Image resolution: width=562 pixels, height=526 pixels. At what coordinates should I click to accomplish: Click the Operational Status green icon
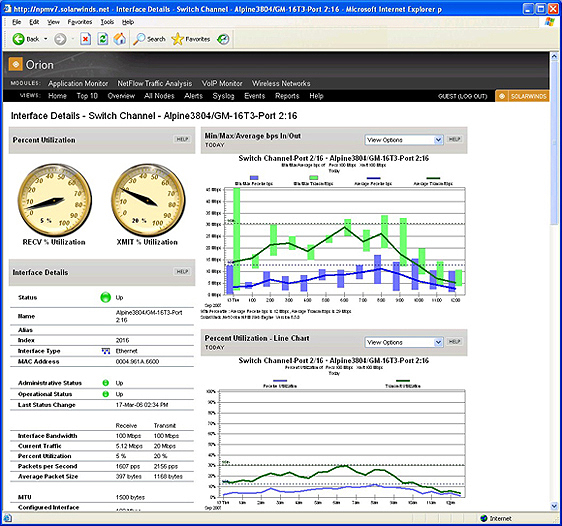pos(105,394)
